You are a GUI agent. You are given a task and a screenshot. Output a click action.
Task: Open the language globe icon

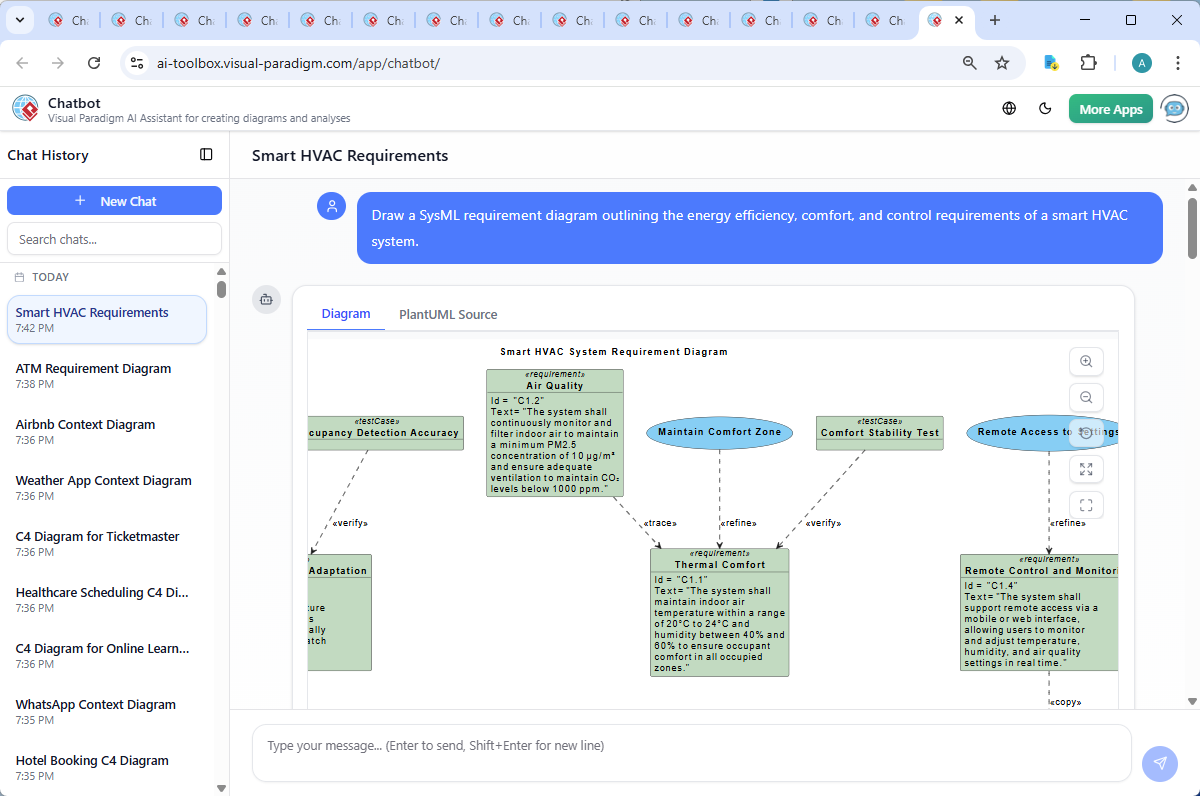1007,108
